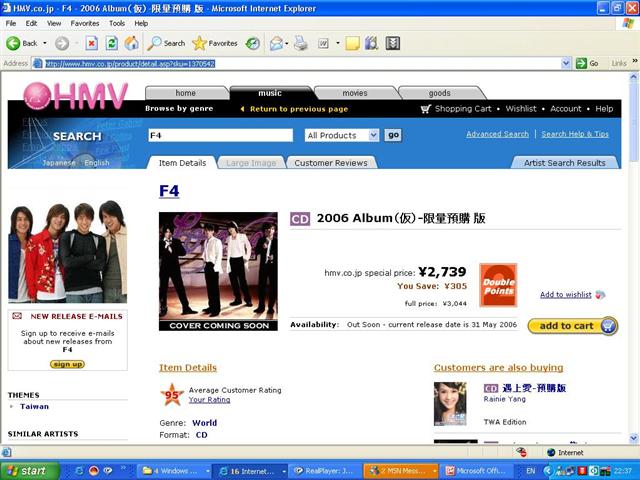Click the heart icon beside Add to wishlist
This screenshot has height=480, width=640.
click(600, 295)
